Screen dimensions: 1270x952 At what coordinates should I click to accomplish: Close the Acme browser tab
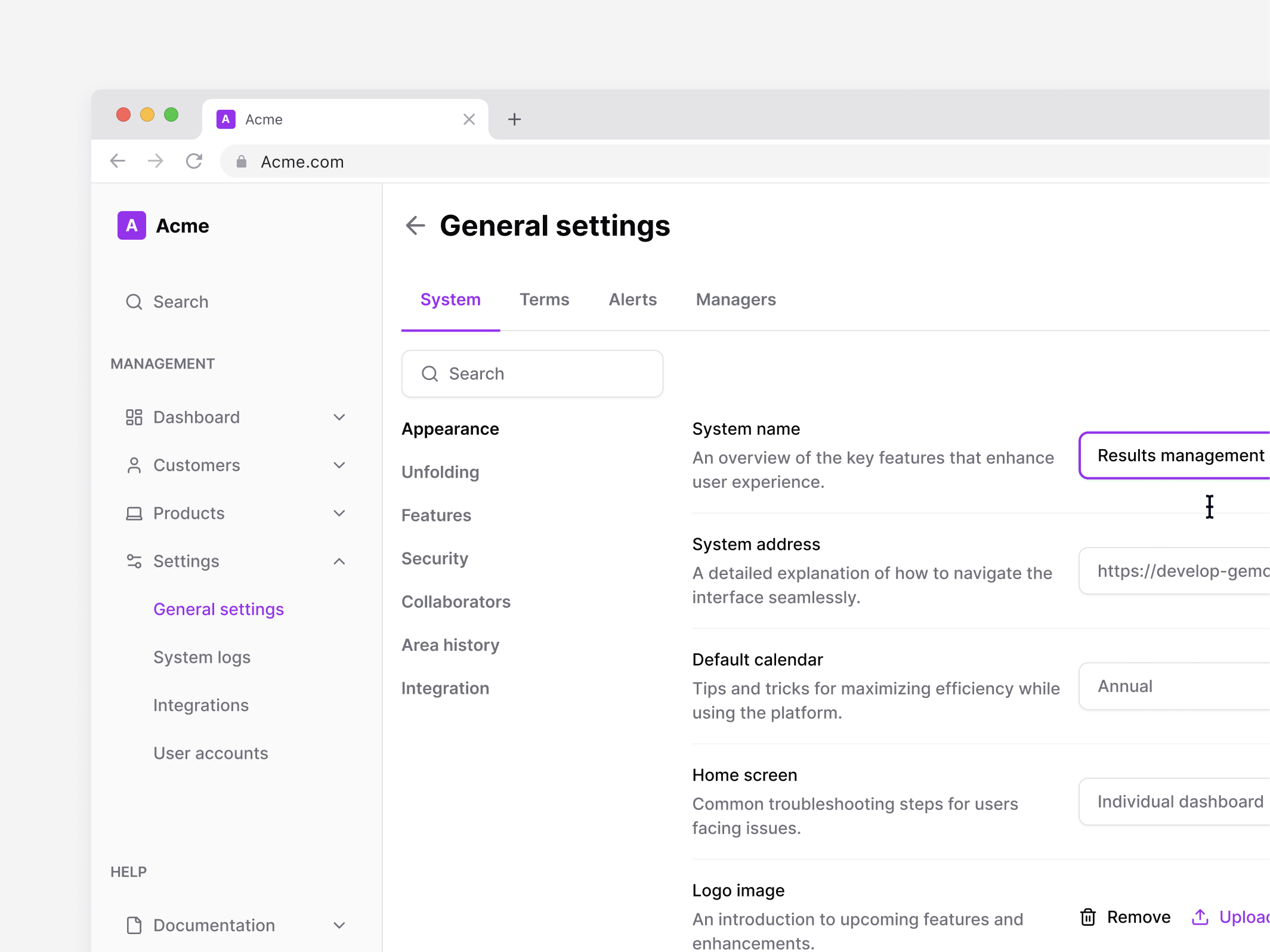[x=469, y=119]
